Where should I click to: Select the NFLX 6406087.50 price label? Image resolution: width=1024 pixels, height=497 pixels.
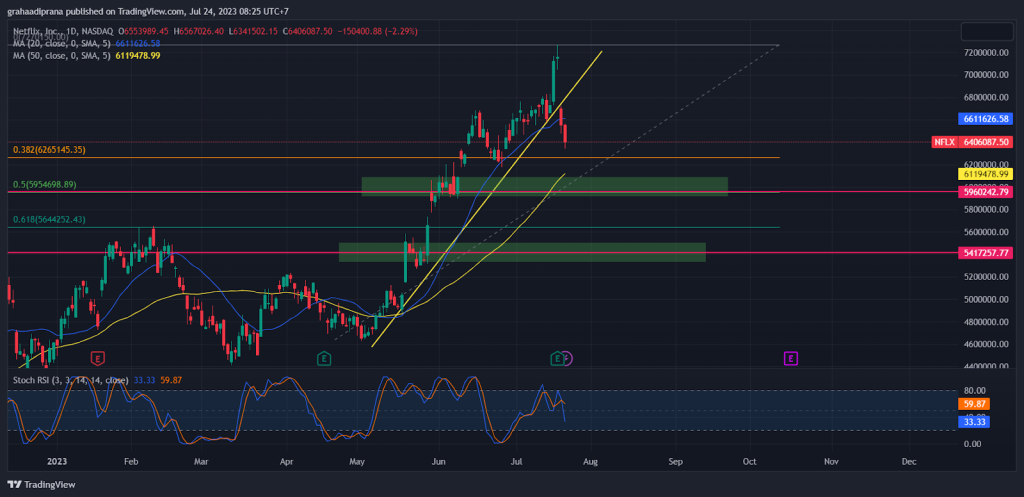coord(972,142)
